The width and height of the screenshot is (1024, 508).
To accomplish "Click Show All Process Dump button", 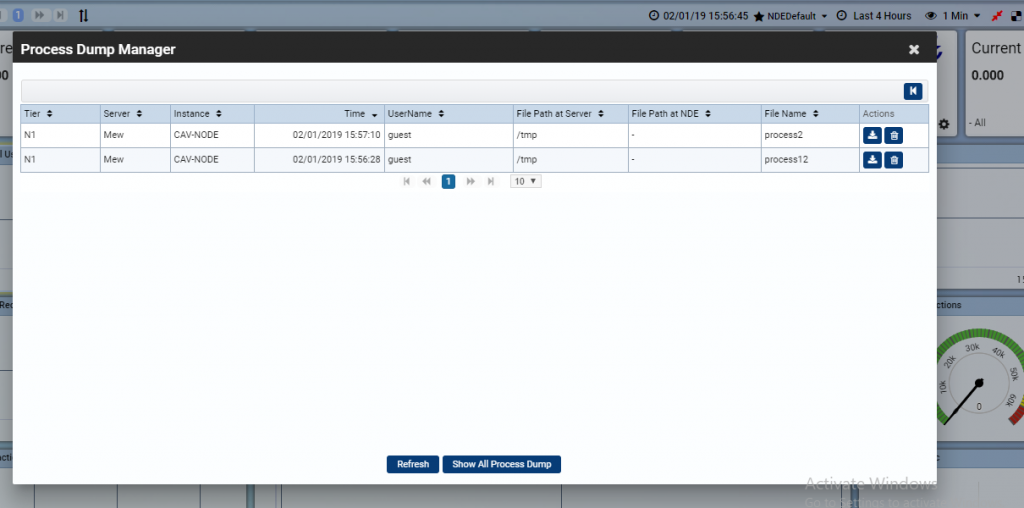I will (502, 464).
